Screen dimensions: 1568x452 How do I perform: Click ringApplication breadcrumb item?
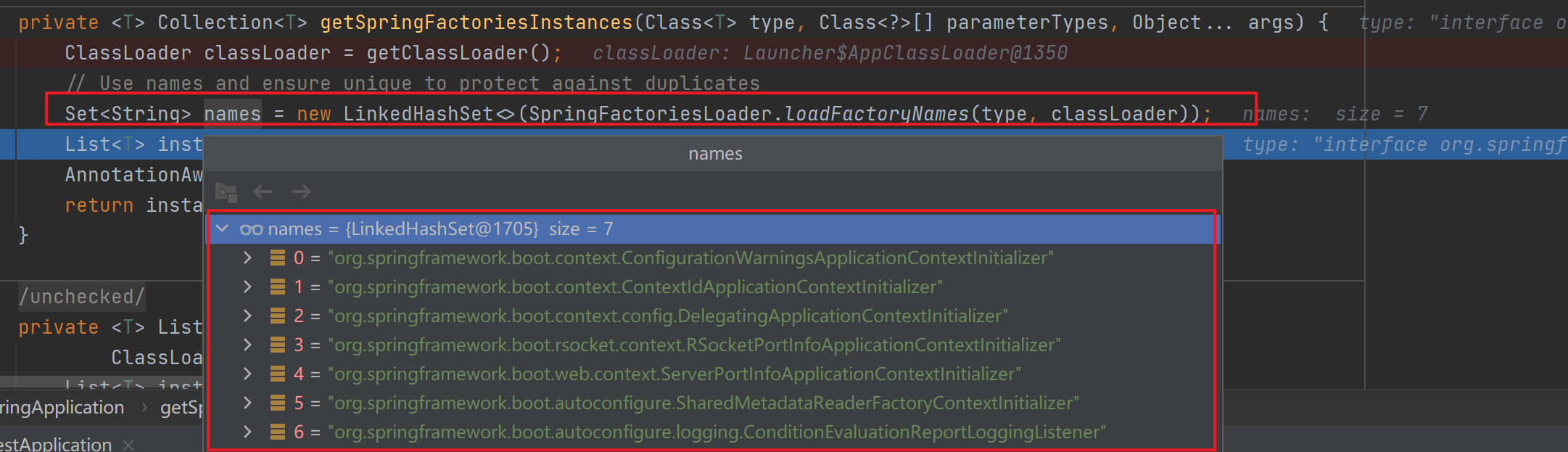point(62,407)
